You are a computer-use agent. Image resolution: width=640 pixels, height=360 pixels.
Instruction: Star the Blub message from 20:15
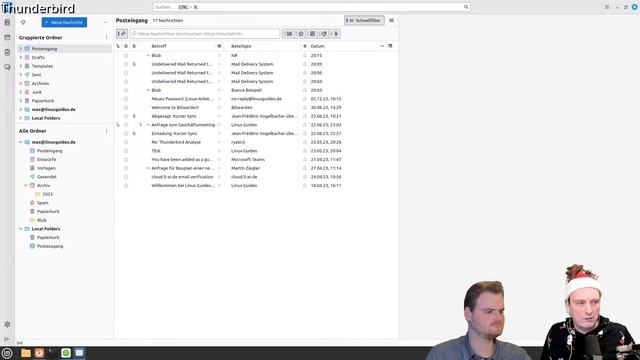(x=126, y=56)
